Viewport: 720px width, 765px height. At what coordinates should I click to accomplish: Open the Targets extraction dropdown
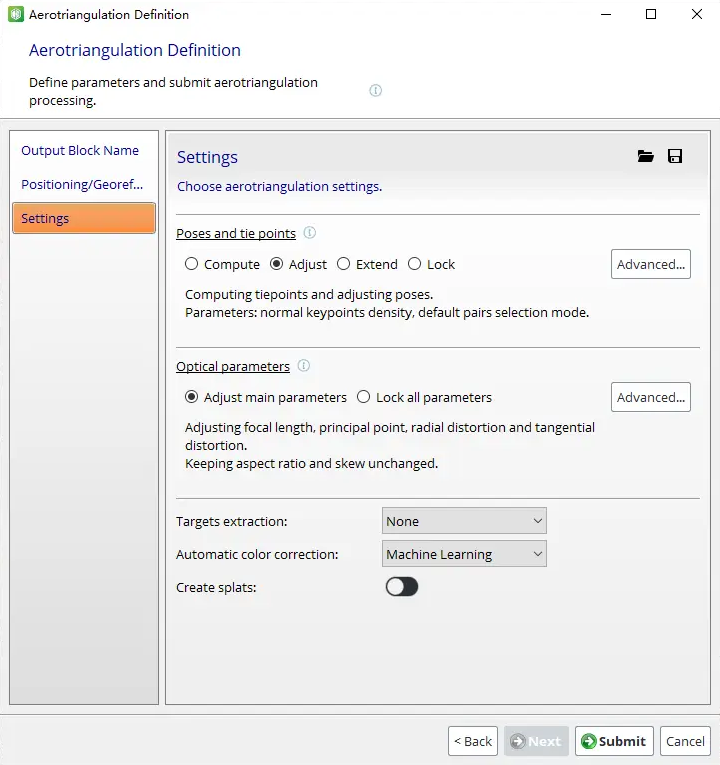click(464, 521)
